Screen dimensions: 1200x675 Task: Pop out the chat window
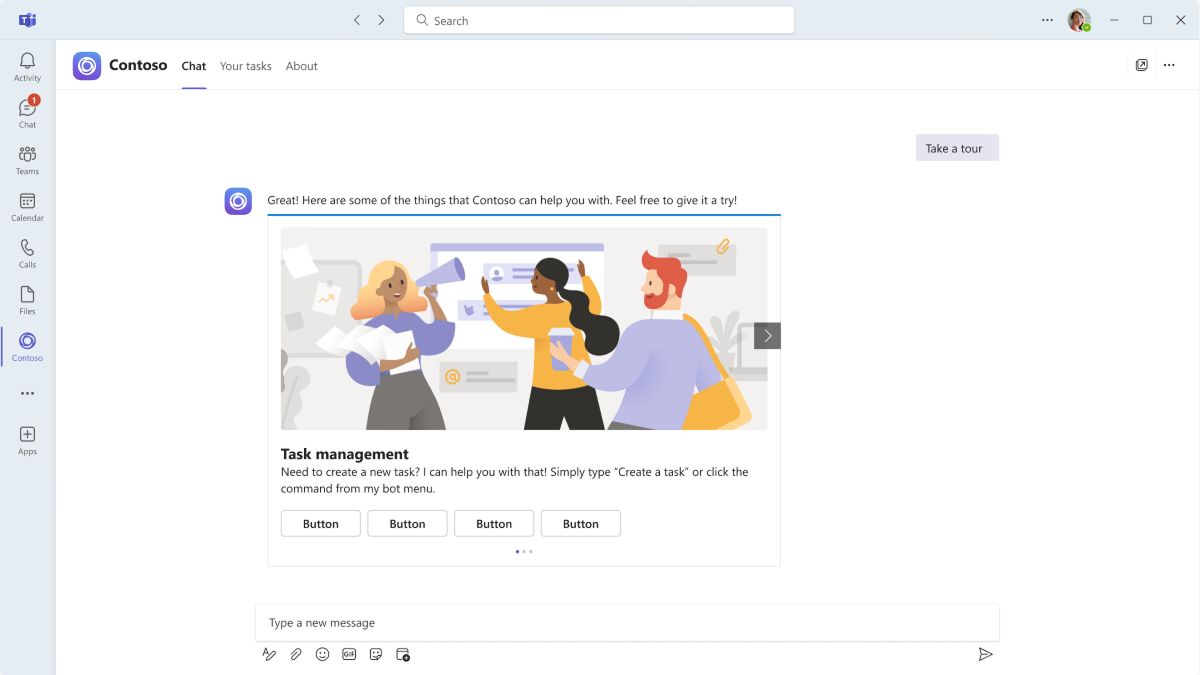tap(1142, 65)
